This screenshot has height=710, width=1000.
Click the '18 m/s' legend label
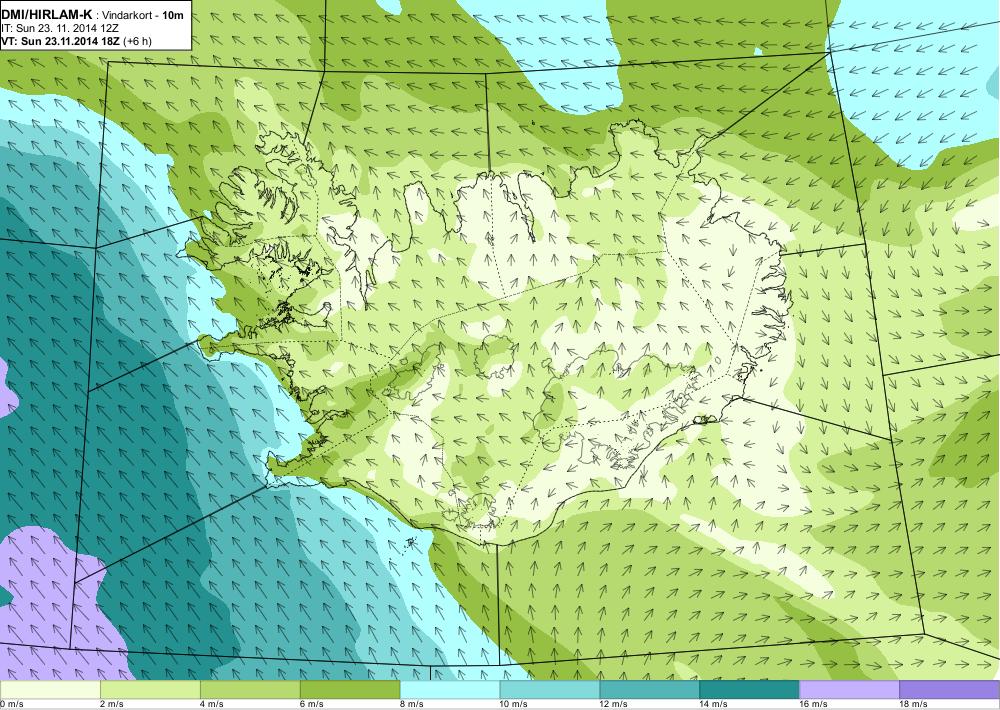[914, 704]
